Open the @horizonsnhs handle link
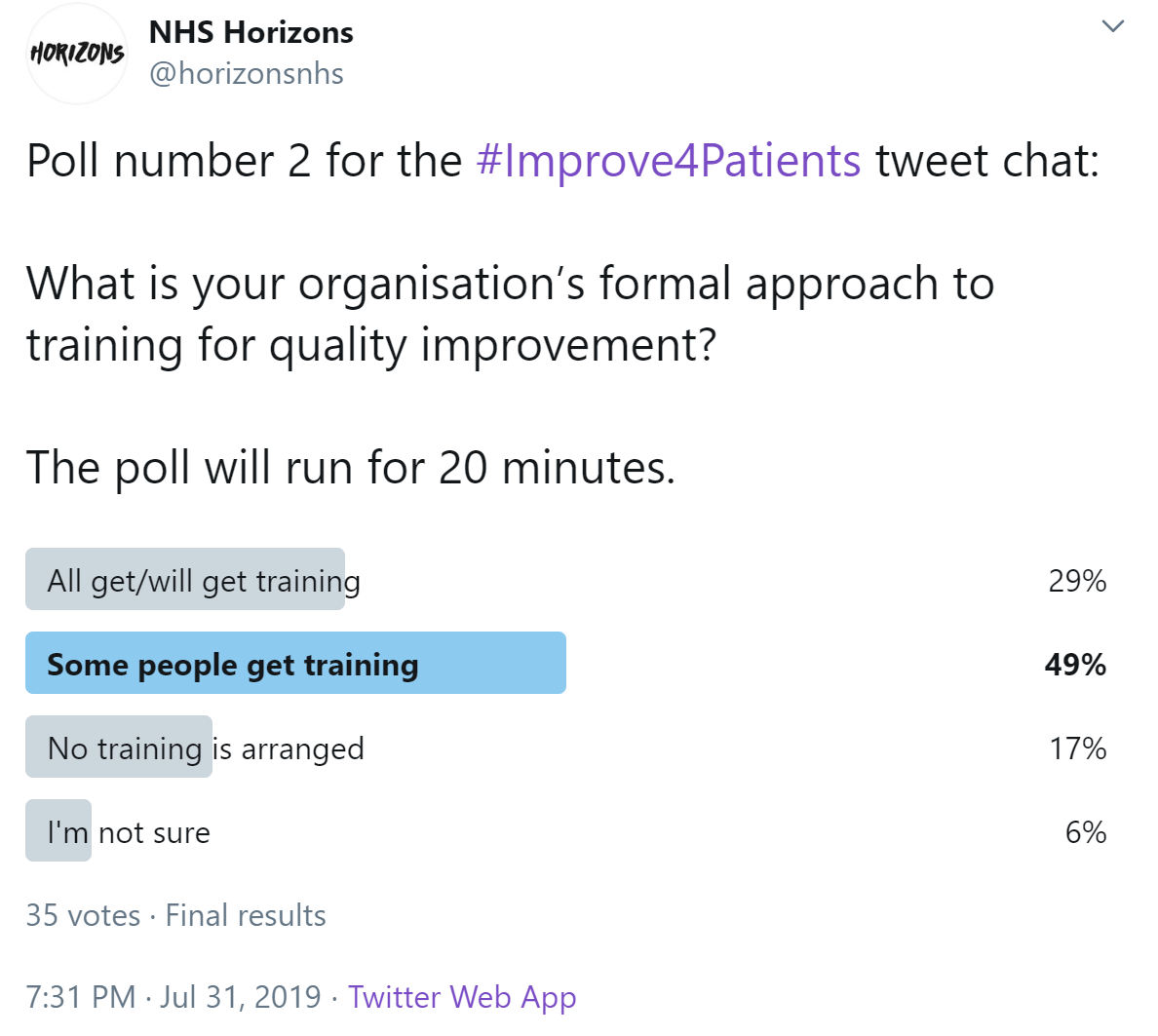This screenshot has width=1158, height=1036. point(247,74)
